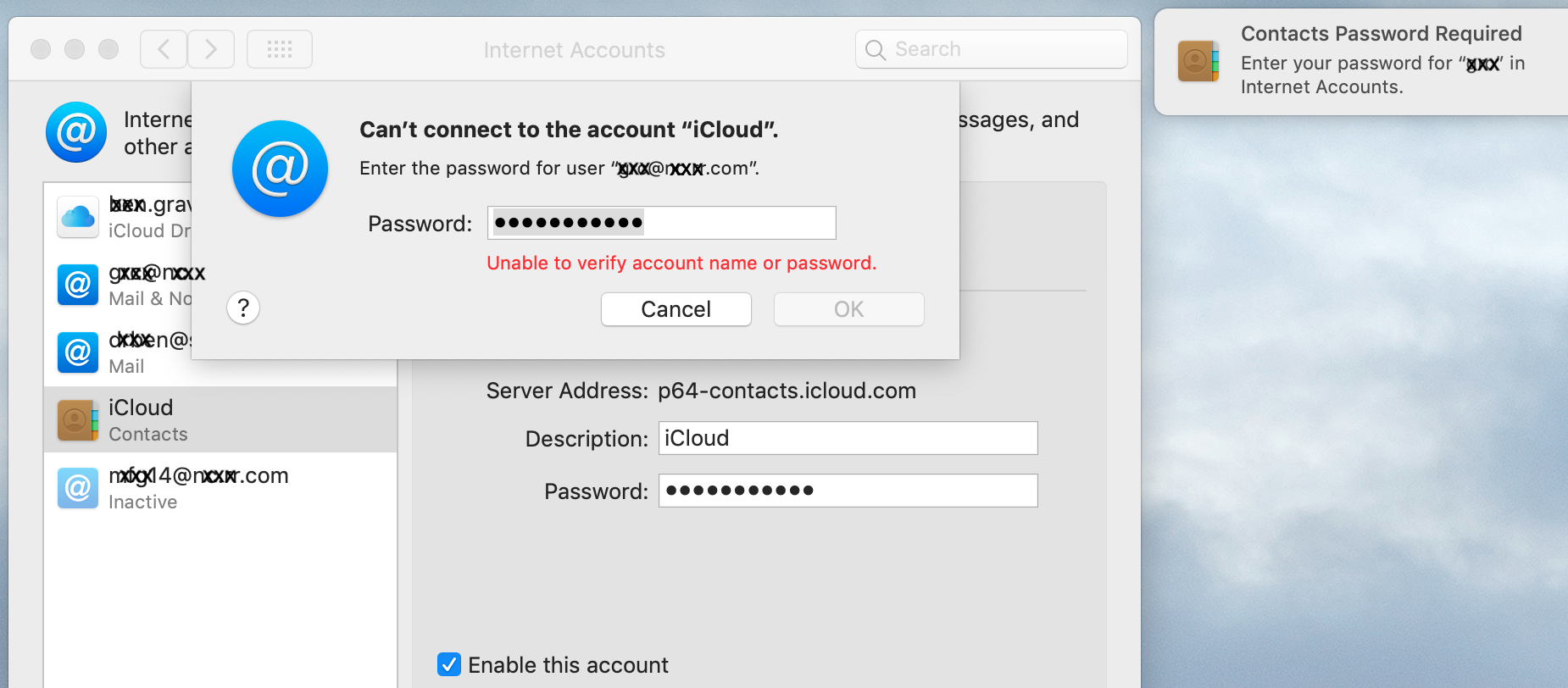This screenshot has height=688, width=1568.
Task: Select the iCloud Drive account in sidebar
Action: [x=77, y=217]
